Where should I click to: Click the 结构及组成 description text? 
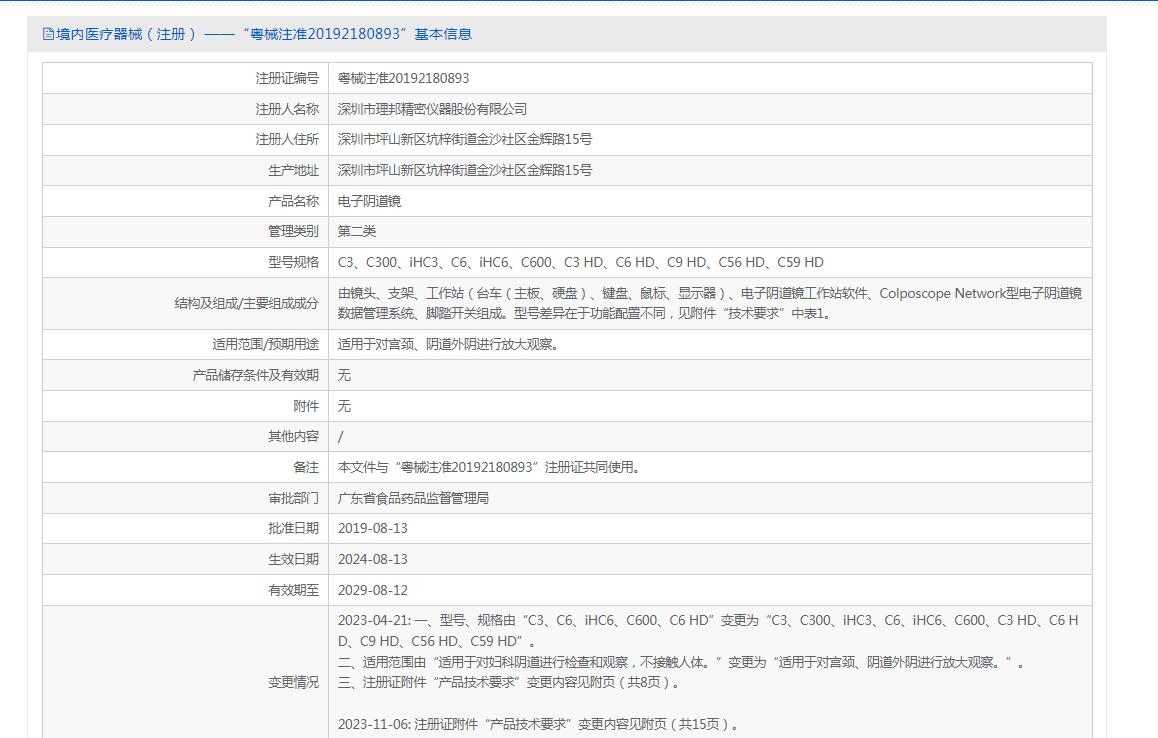point(709,303)
